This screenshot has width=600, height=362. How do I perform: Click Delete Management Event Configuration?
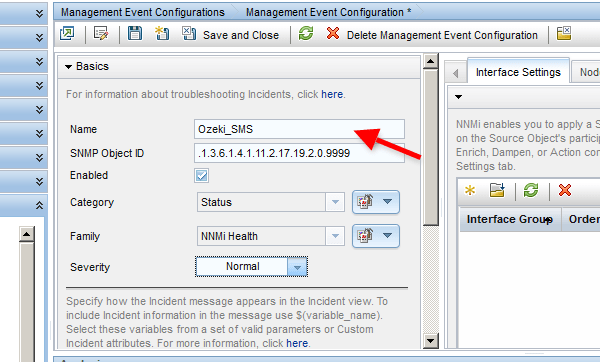[x=432, y=35]
